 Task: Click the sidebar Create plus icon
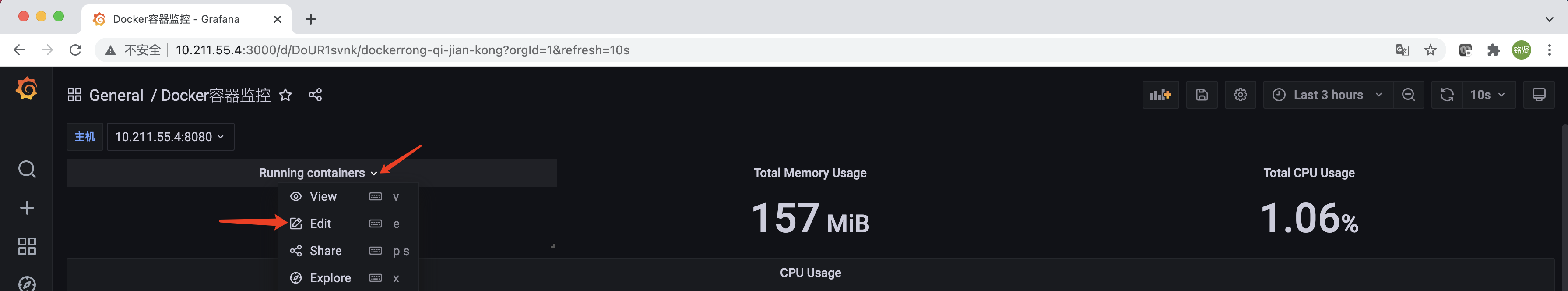click(x=27, y=208)
